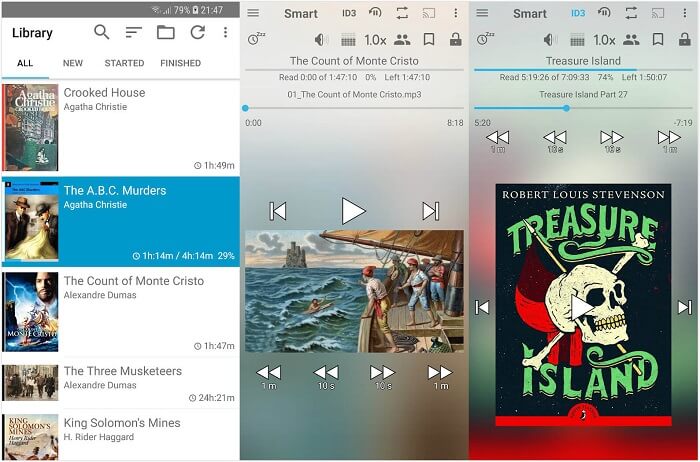Image resolution: width=700 pixels, height=462 pixels.
Task: Play The Count of Monte Cristo
Action: [x=353, y=210]
